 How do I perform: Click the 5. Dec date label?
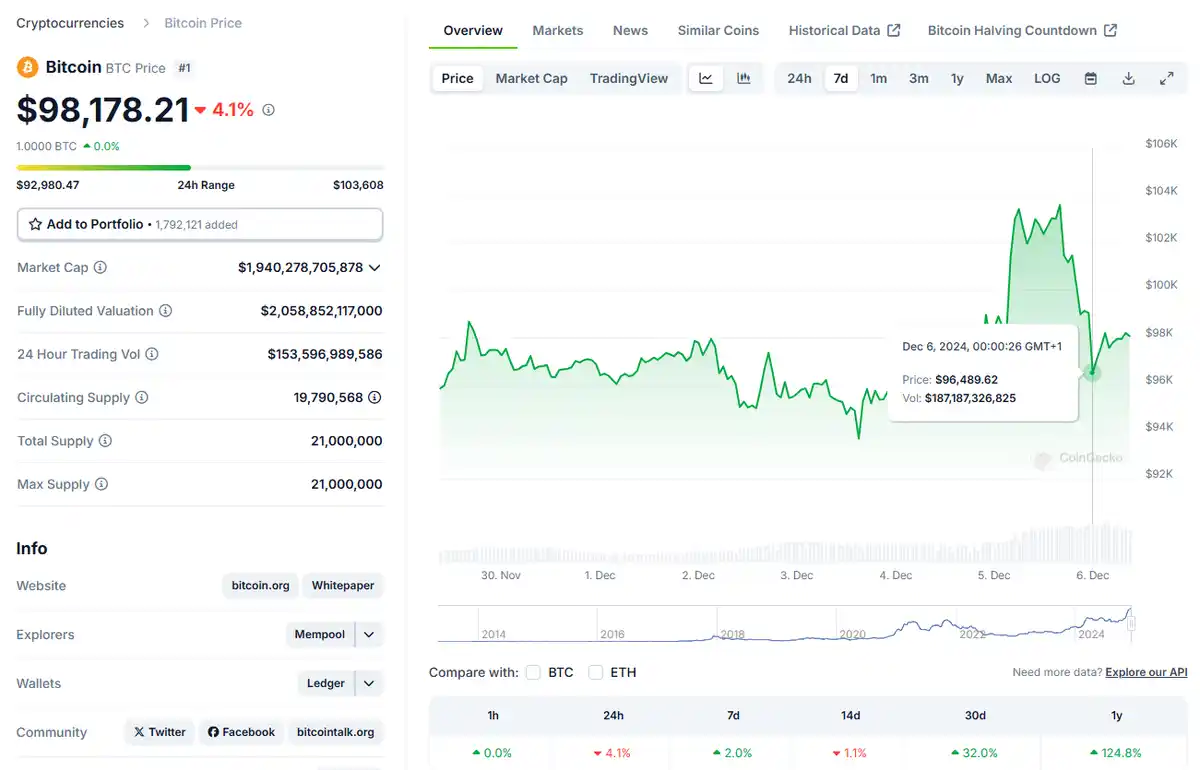(x=994, y=575)
